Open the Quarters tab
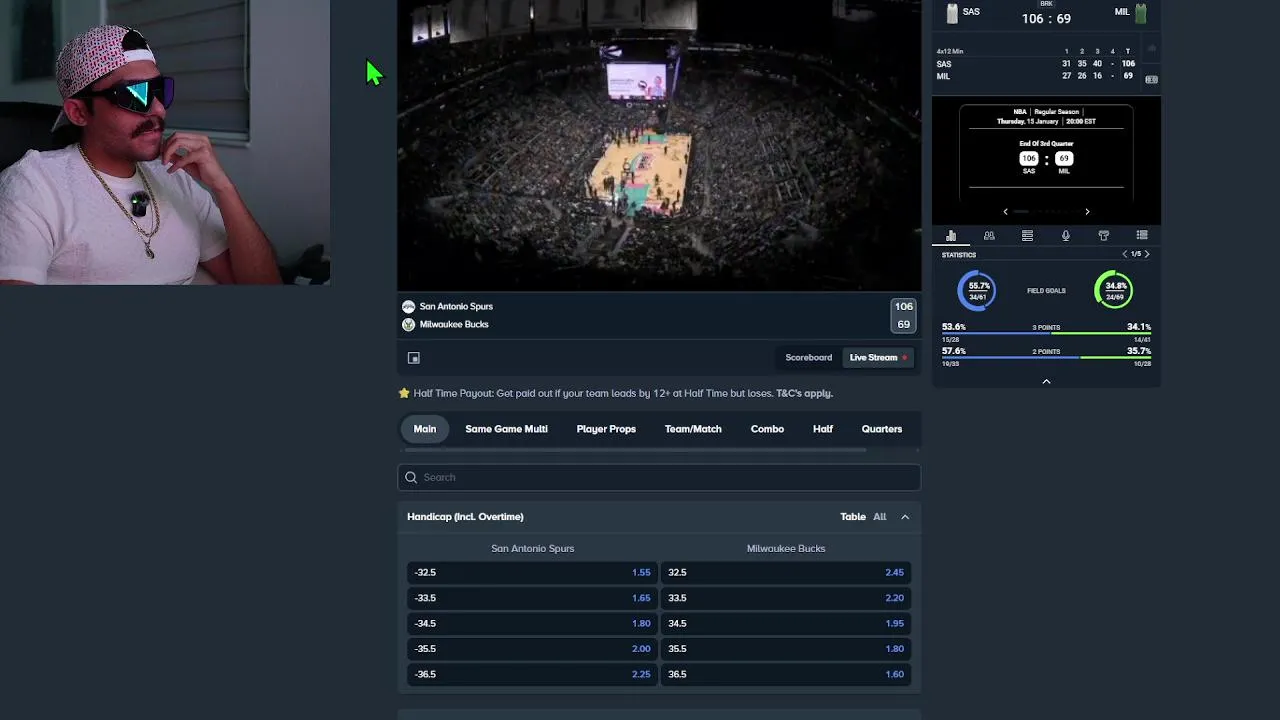 [882, 429]
